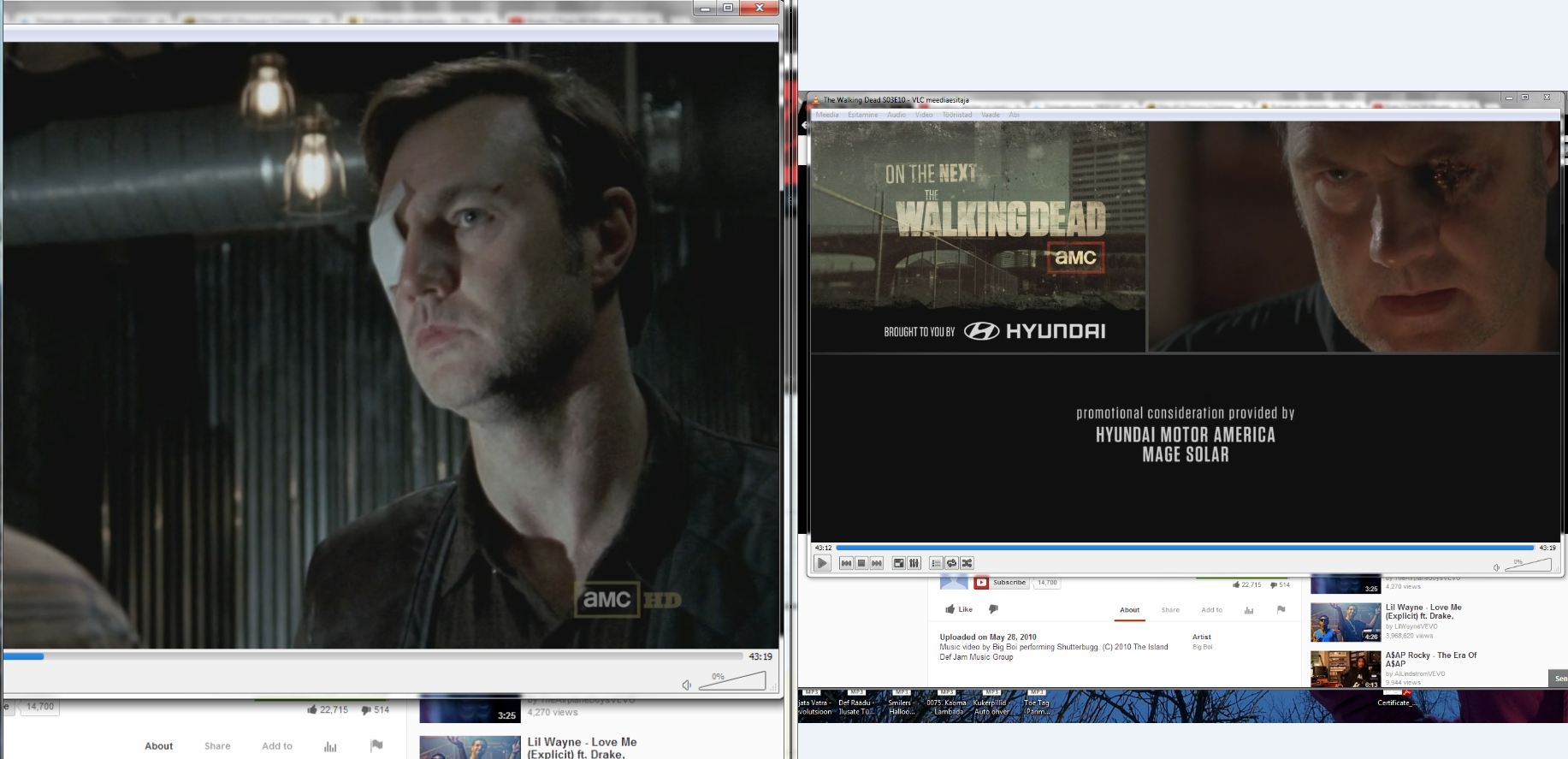Open Def Raadu MP3 desktop file
This screenshot has width=1568, height=759.
[x=855, y=703]
